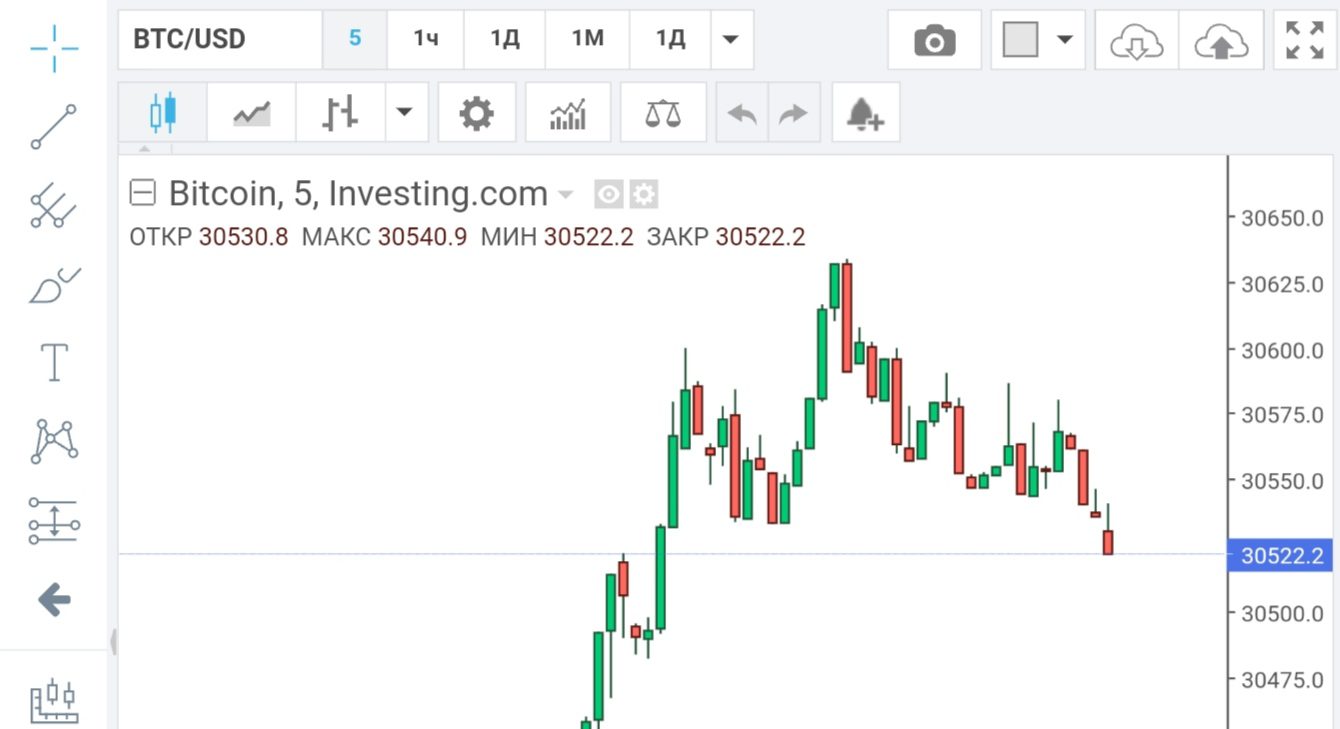The image size is (1340, 729).
Task: Click the compare symbols scales icon
Action: coord(662,113)
